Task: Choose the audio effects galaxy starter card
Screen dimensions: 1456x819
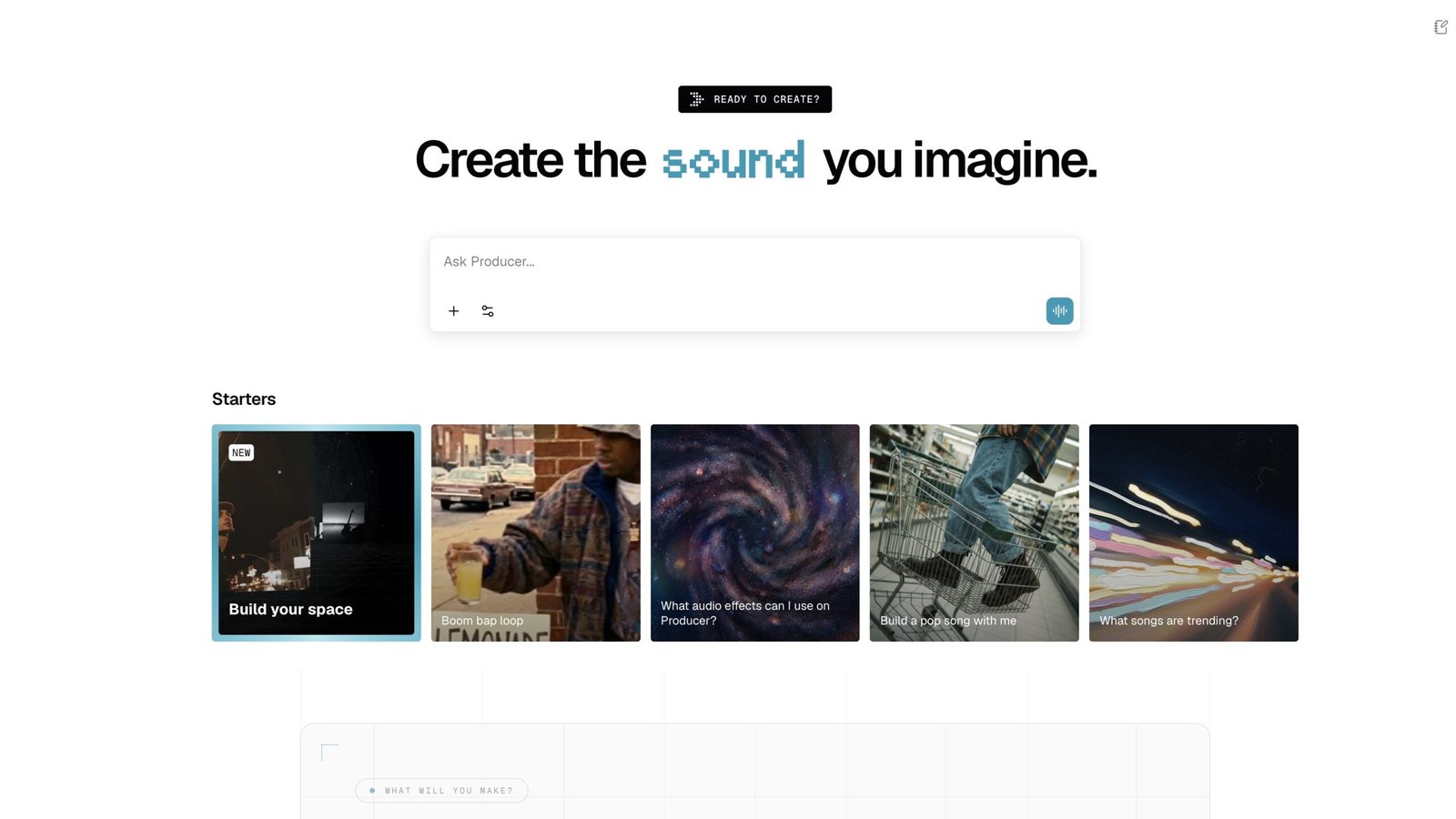Action: tap(754, 532)
